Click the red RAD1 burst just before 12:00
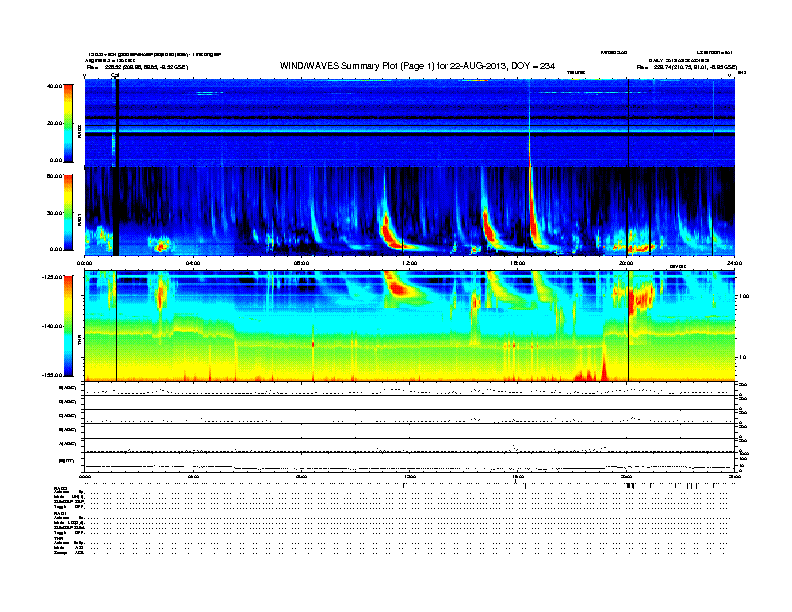This screenshot has height=612, width=792. tap(388, 232)
